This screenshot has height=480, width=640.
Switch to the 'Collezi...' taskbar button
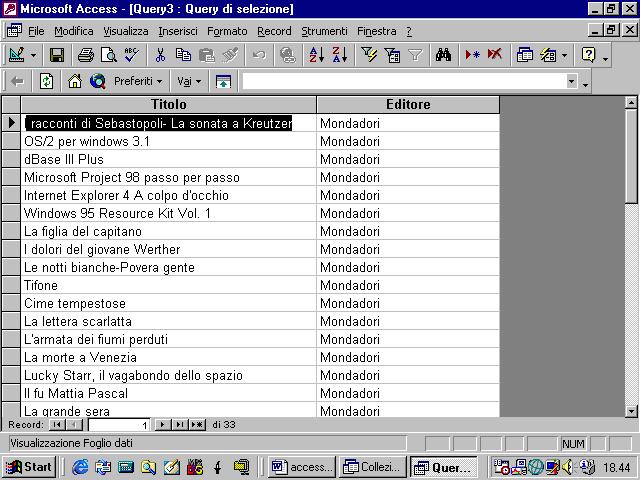point(373,467)
